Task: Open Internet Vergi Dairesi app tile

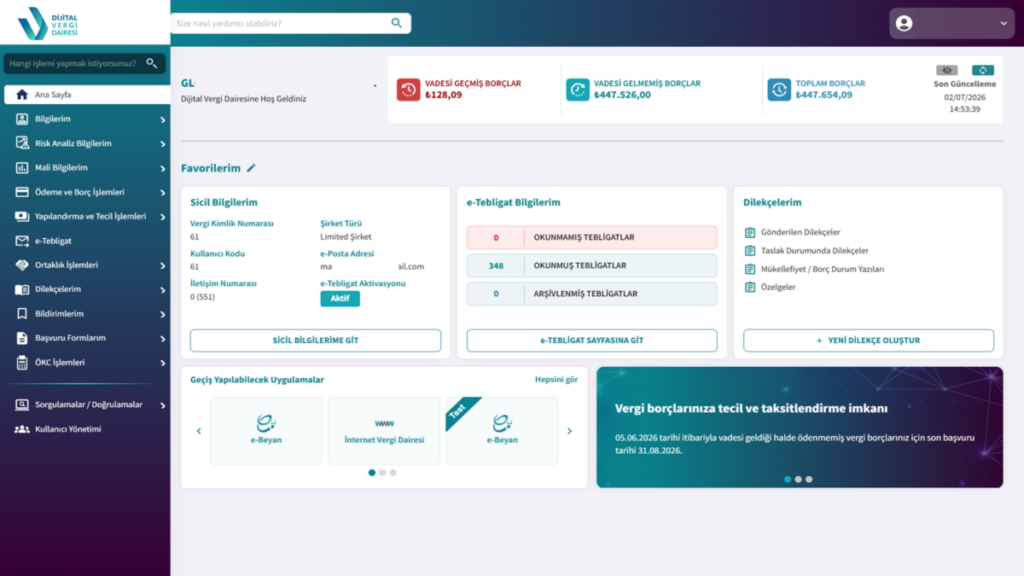Action: click(384, 431)
